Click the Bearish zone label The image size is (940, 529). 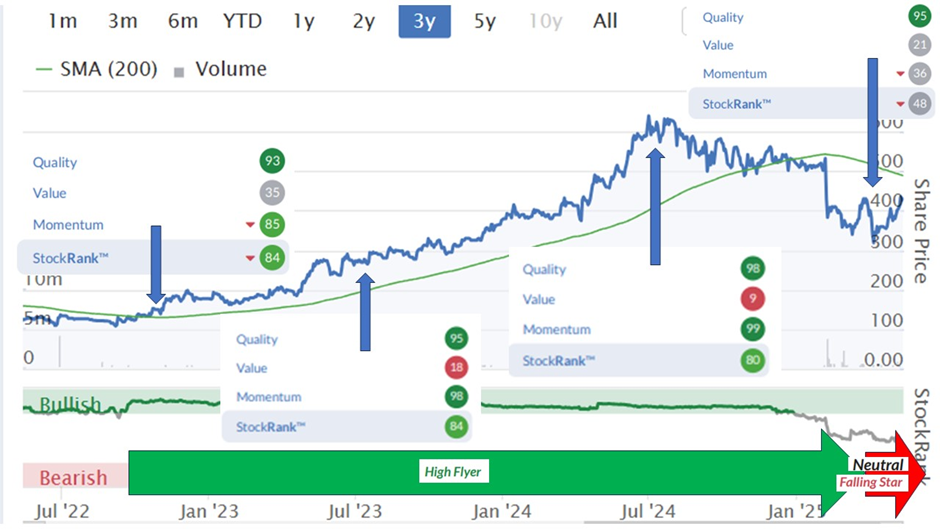73,477
